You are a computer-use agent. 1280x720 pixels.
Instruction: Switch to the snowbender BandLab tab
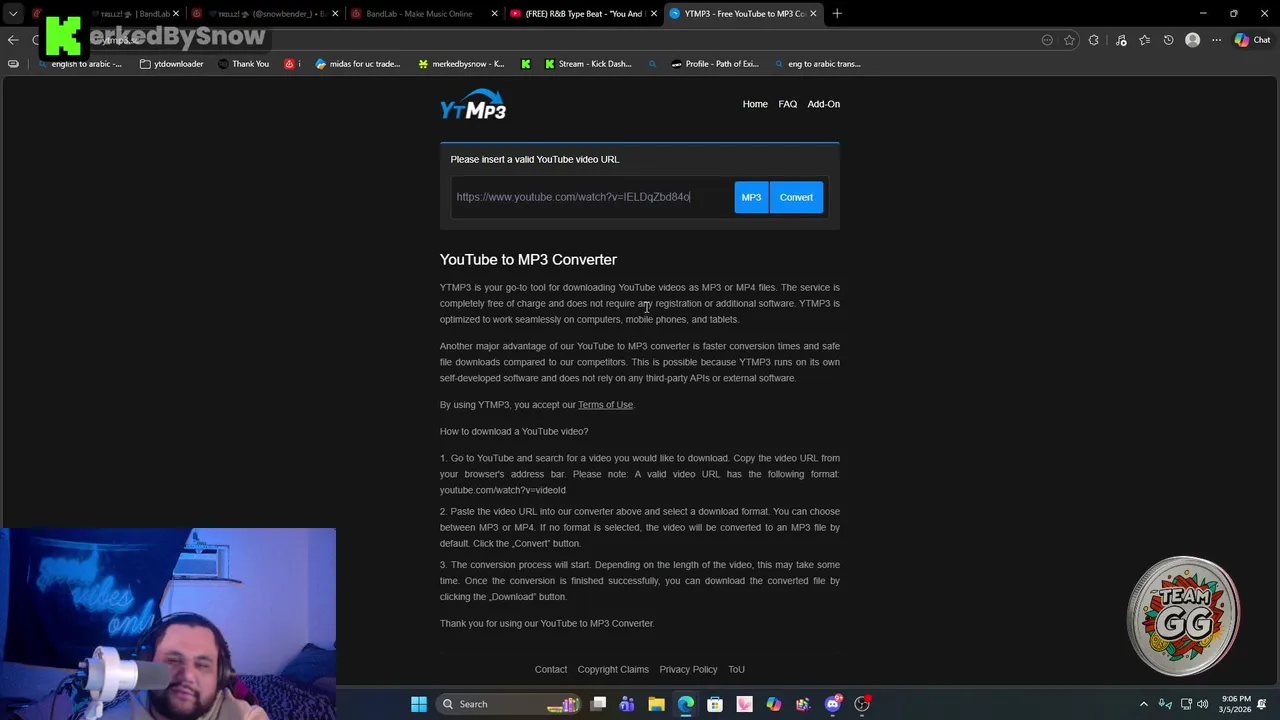pos(264,14)
